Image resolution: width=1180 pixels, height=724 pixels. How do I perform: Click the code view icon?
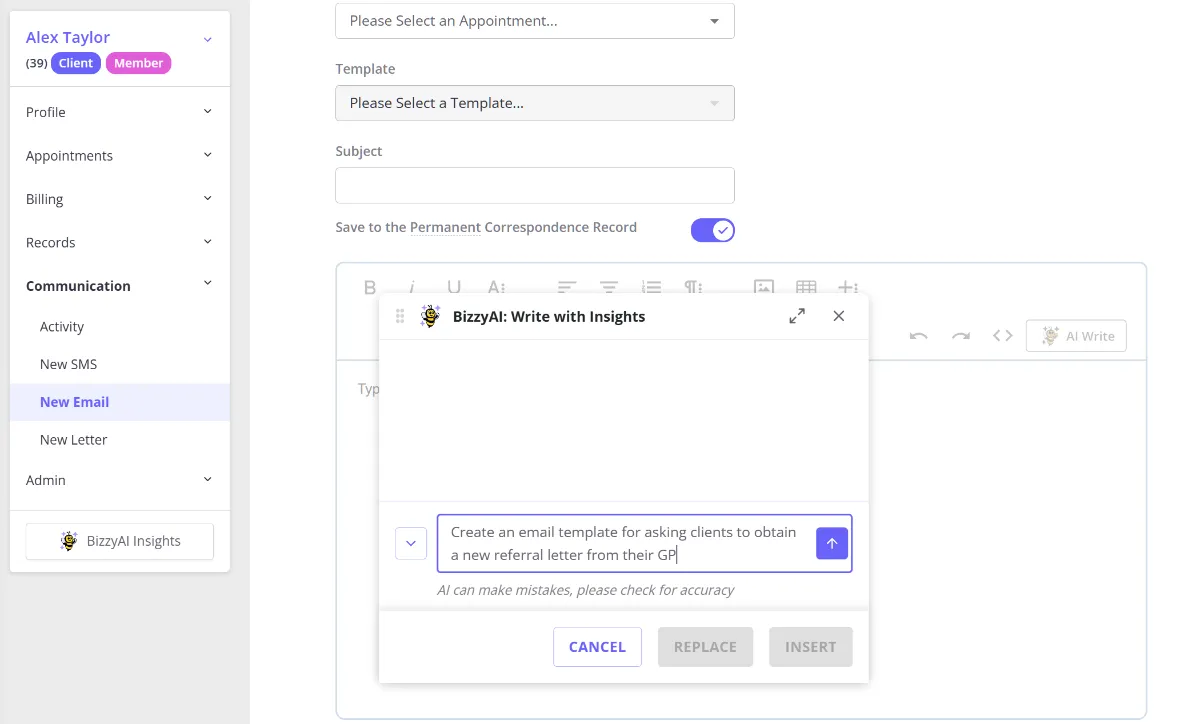(1002, 336)
